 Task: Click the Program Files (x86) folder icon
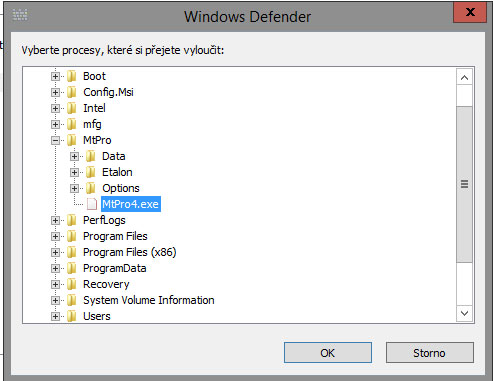(72, 252)
